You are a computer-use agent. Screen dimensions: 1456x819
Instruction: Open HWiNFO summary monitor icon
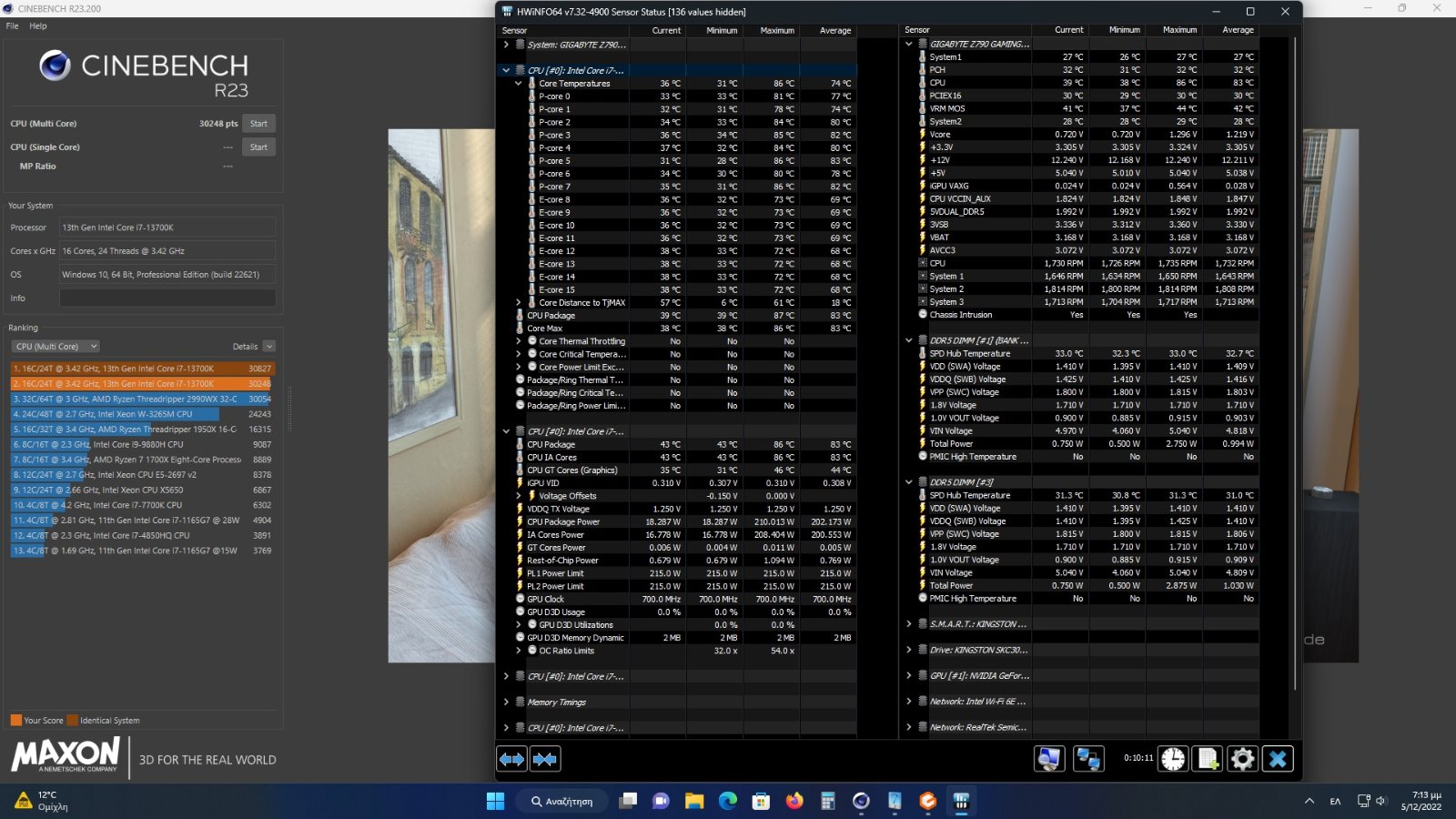[x=1049, y=759]
